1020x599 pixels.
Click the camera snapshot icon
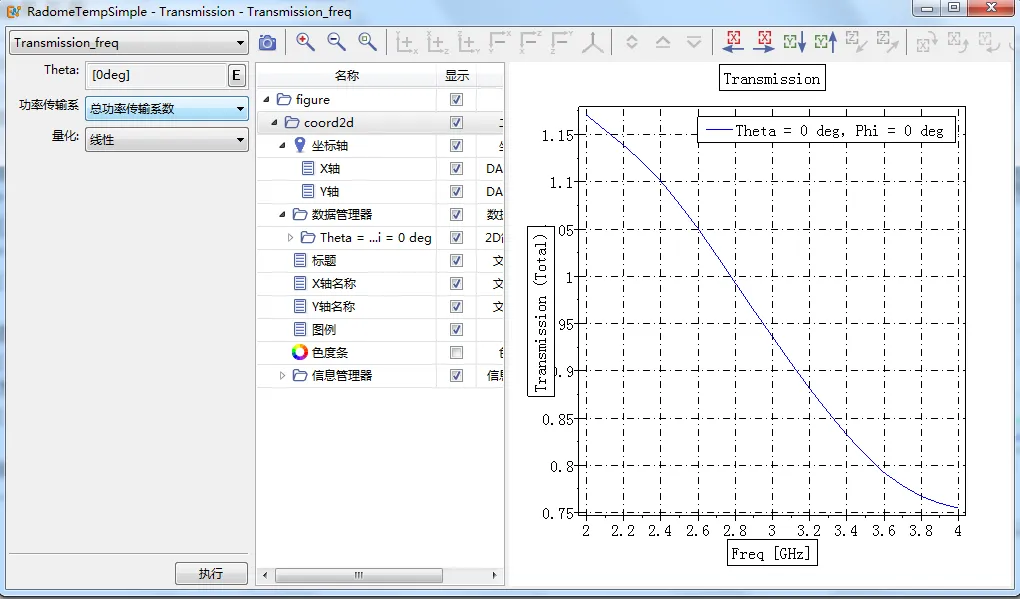click(267, 42)
